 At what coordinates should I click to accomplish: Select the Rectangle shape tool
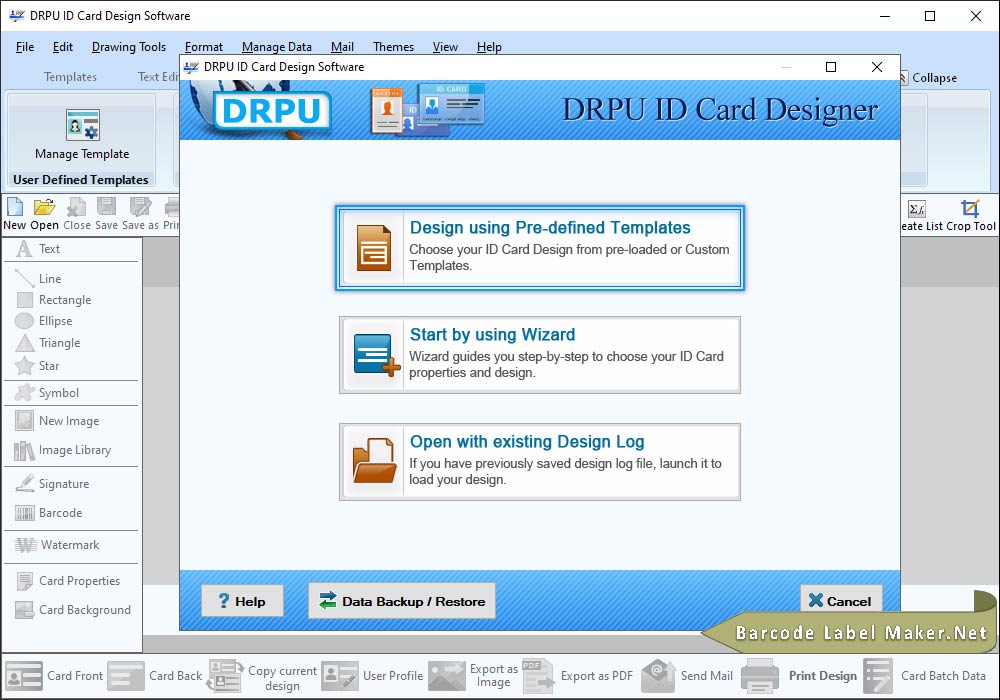pyautogui.click(x=54, y=300)
